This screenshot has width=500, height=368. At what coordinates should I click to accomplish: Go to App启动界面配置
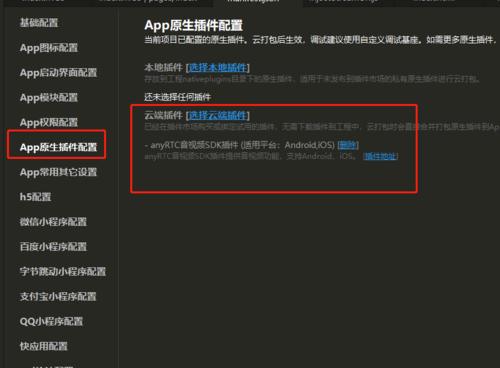click(x=58, y=73)
